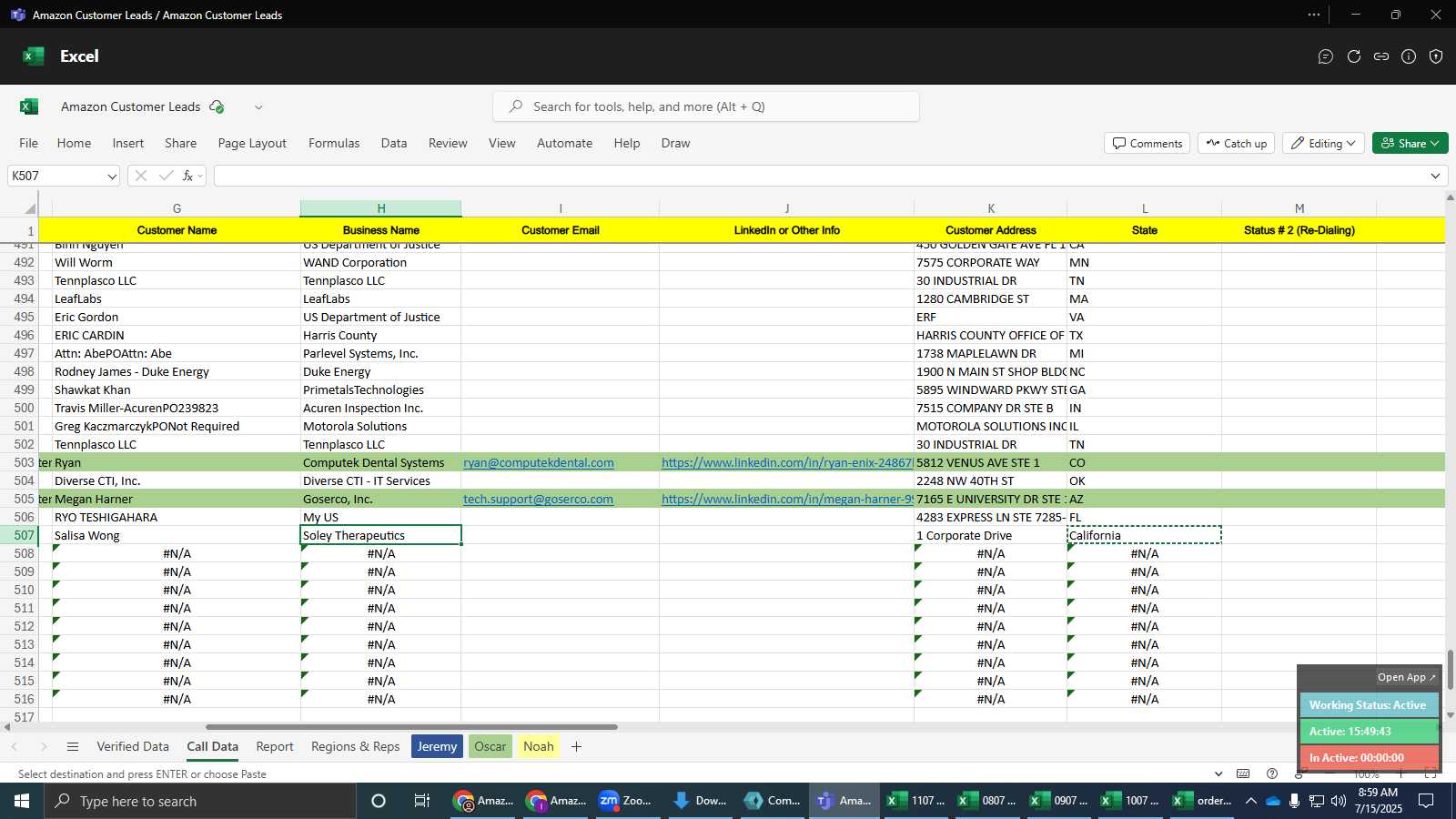The image size is (1456, 819).
Task: Click the Excel logo beside document title
Action: point(29,106)
